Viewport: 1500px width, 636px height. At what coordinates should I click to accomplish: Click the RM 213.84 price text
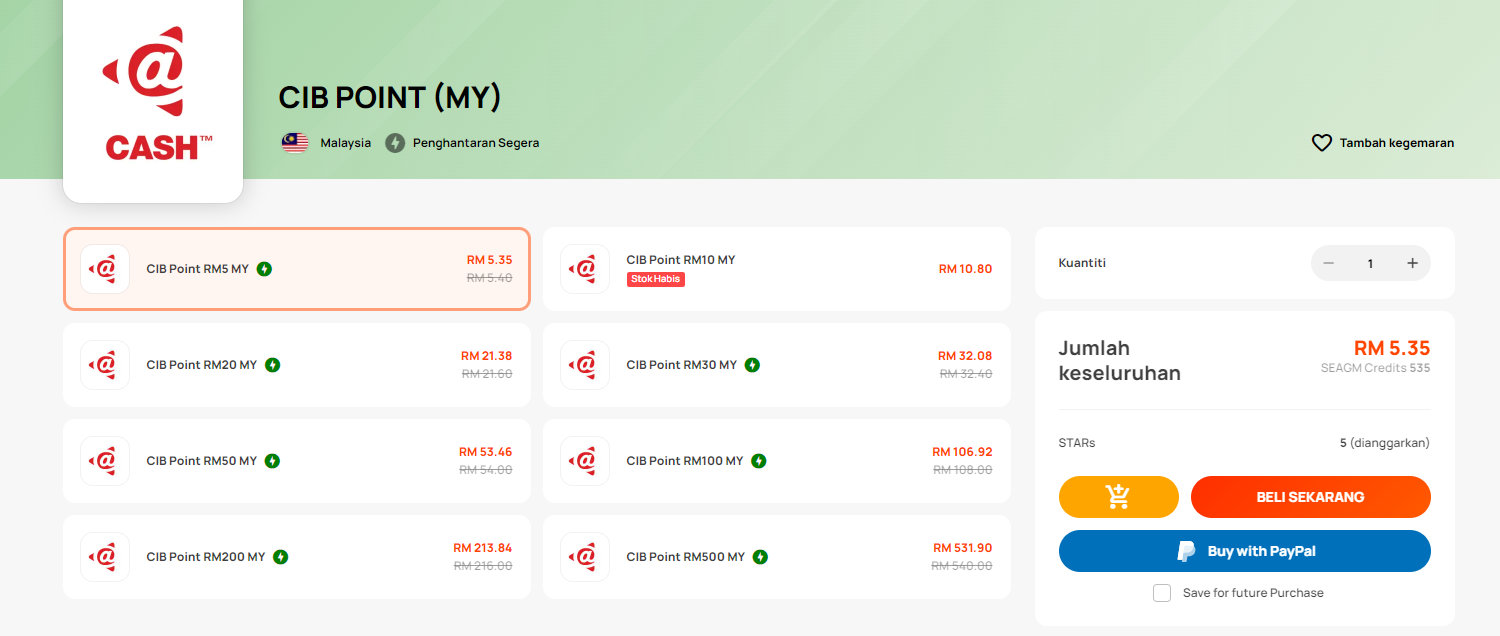point(483,548)
